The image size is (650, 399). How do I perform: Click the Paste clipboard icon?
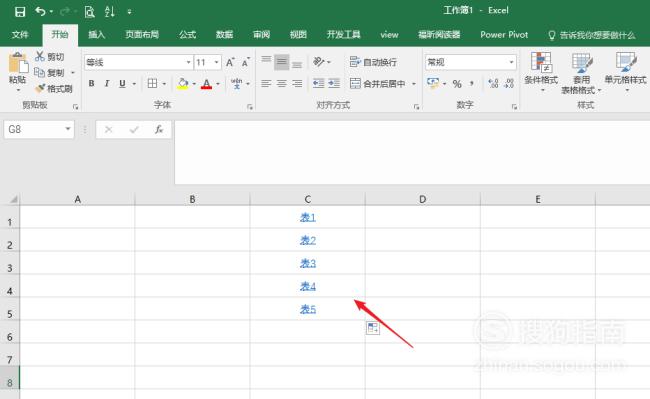[x=18, y=64]
